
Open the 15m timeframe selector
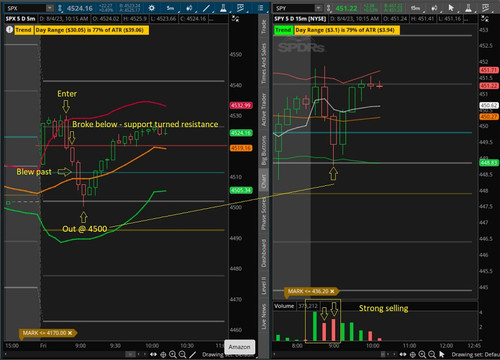[415, 8]
